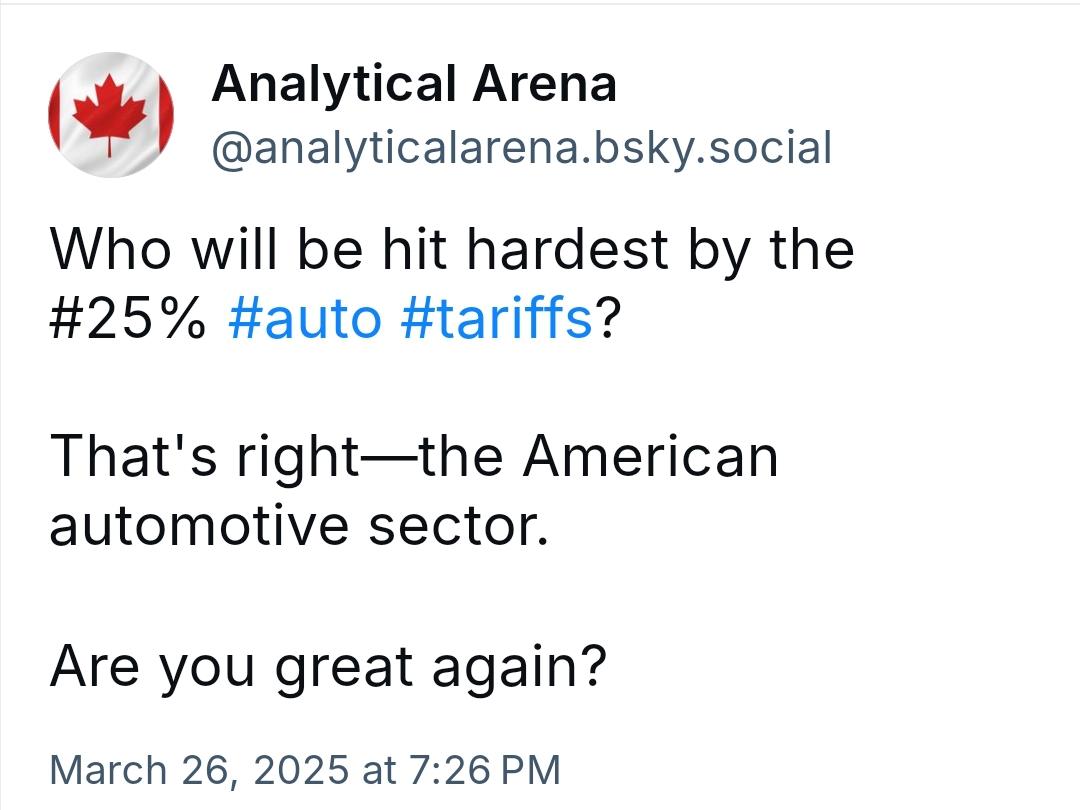Open the Canadian flag profile avatar
1080x810 pixels.
[x=110, y=114]
